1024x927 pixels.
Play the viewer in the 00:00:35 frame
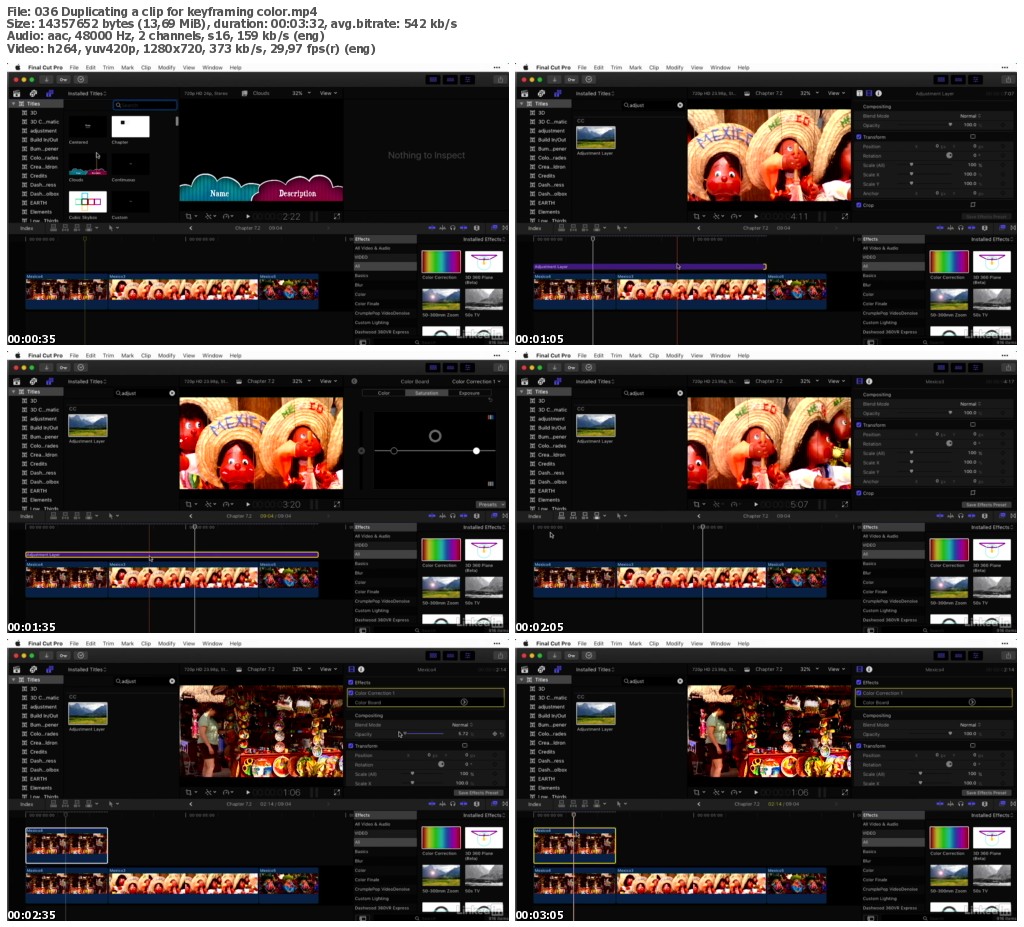click(248, 216)
